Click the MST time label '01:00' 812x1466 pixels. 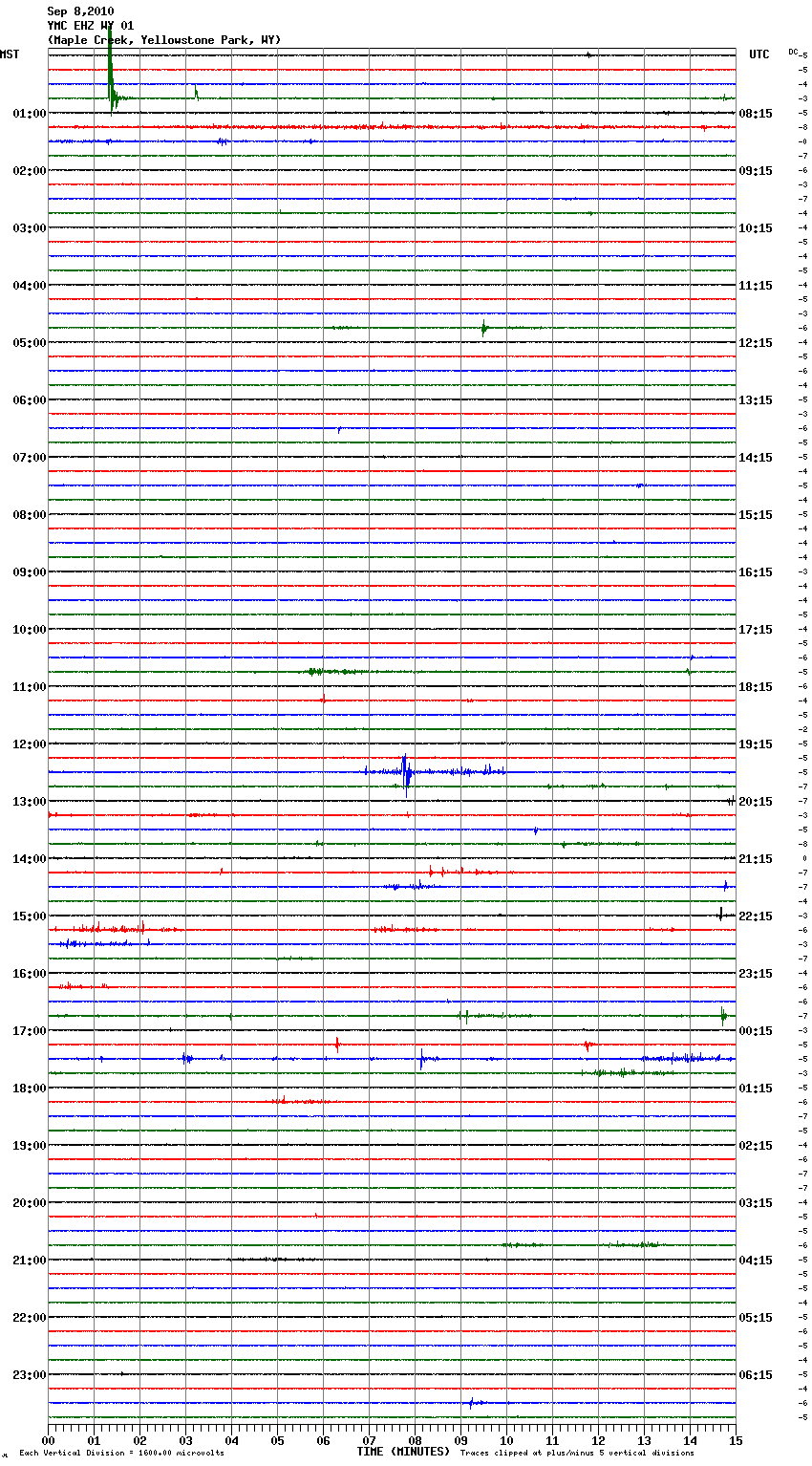(30, 114)
